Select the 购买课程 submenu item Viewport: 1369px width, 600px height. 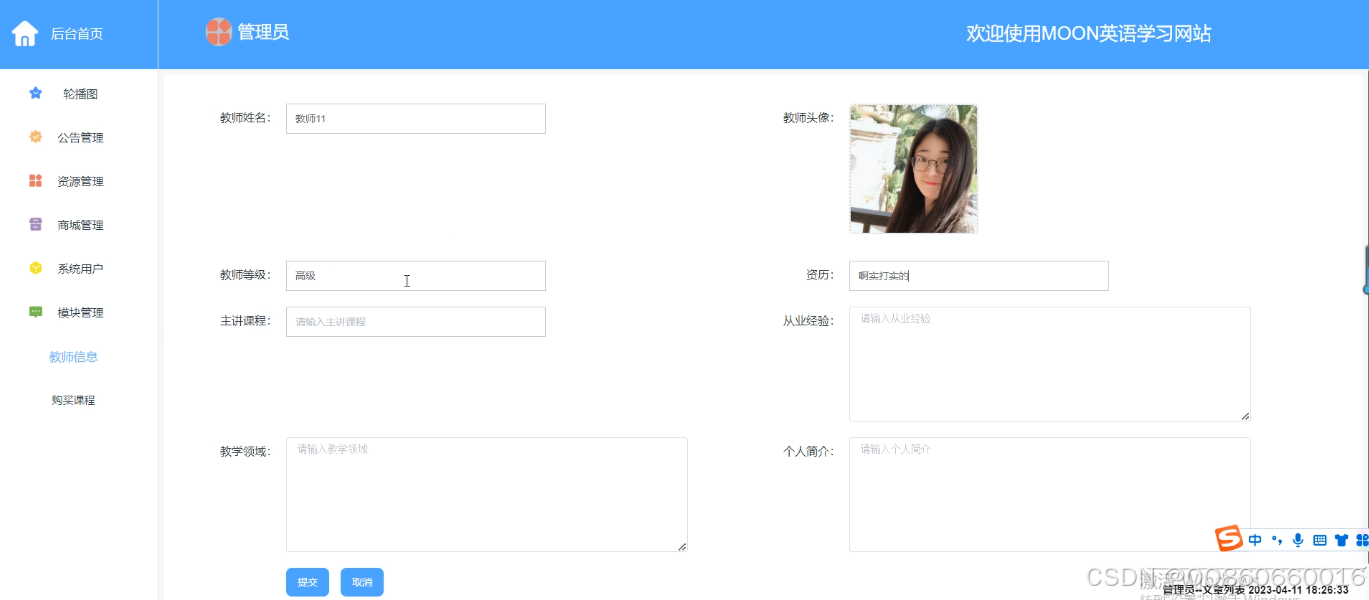coord(73,400)
